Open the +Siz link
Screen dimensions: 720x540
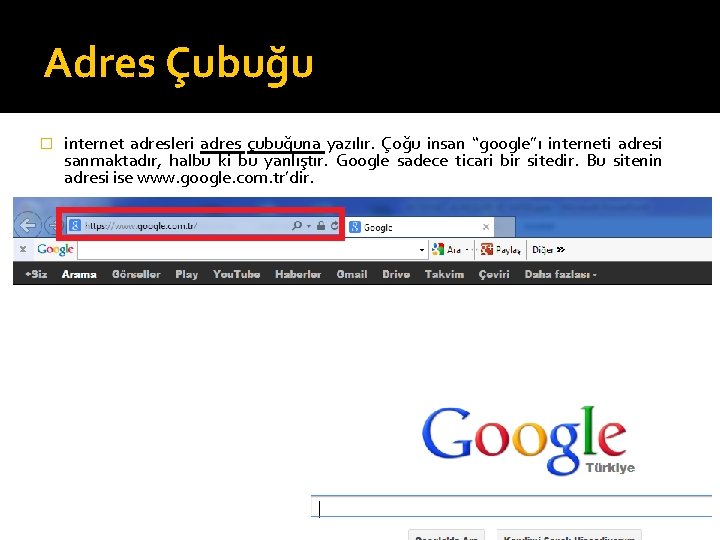(x=36, y=274)
